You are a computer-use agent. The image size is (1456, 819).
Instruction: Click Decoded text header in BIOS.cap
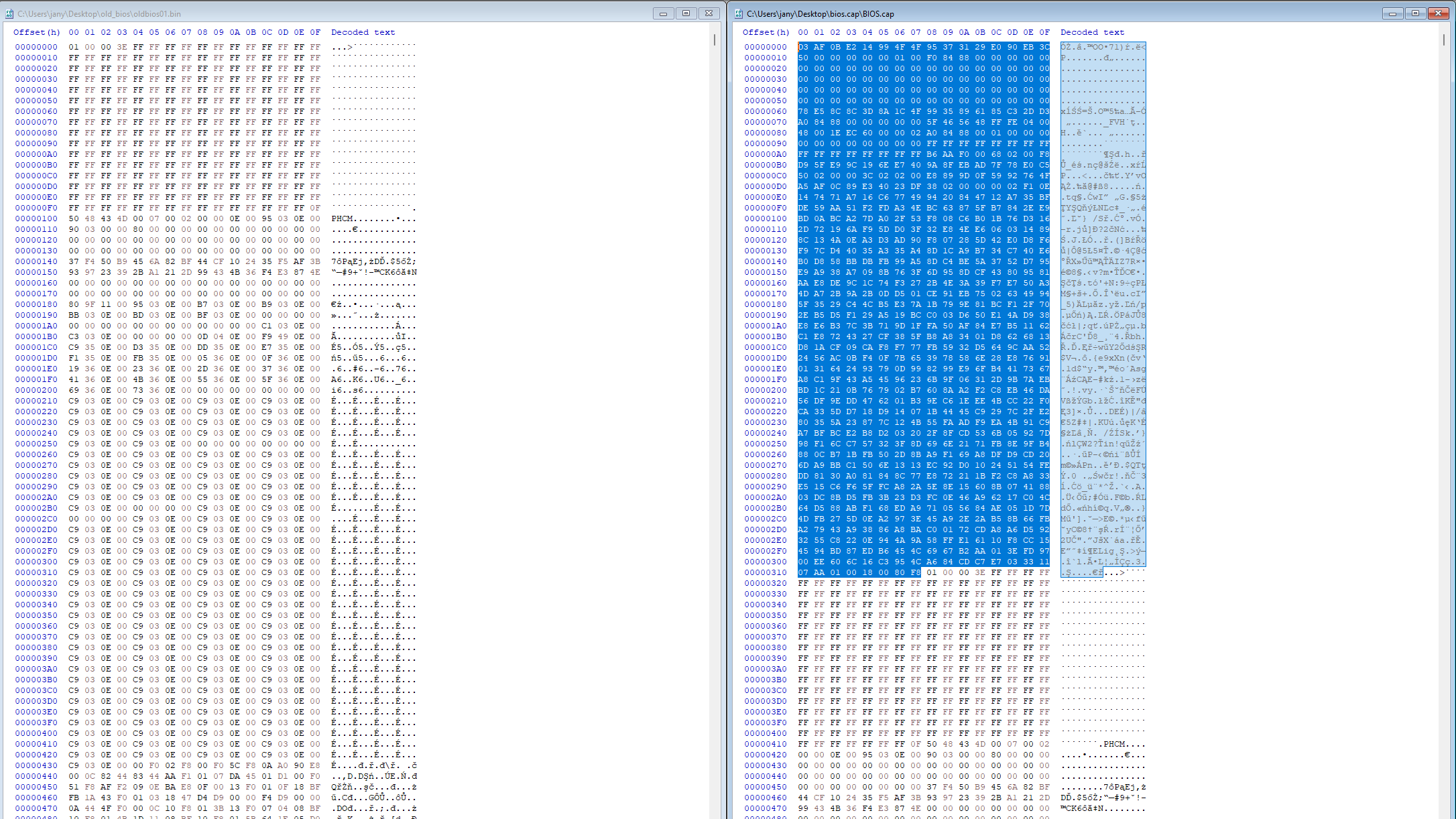1092,32
